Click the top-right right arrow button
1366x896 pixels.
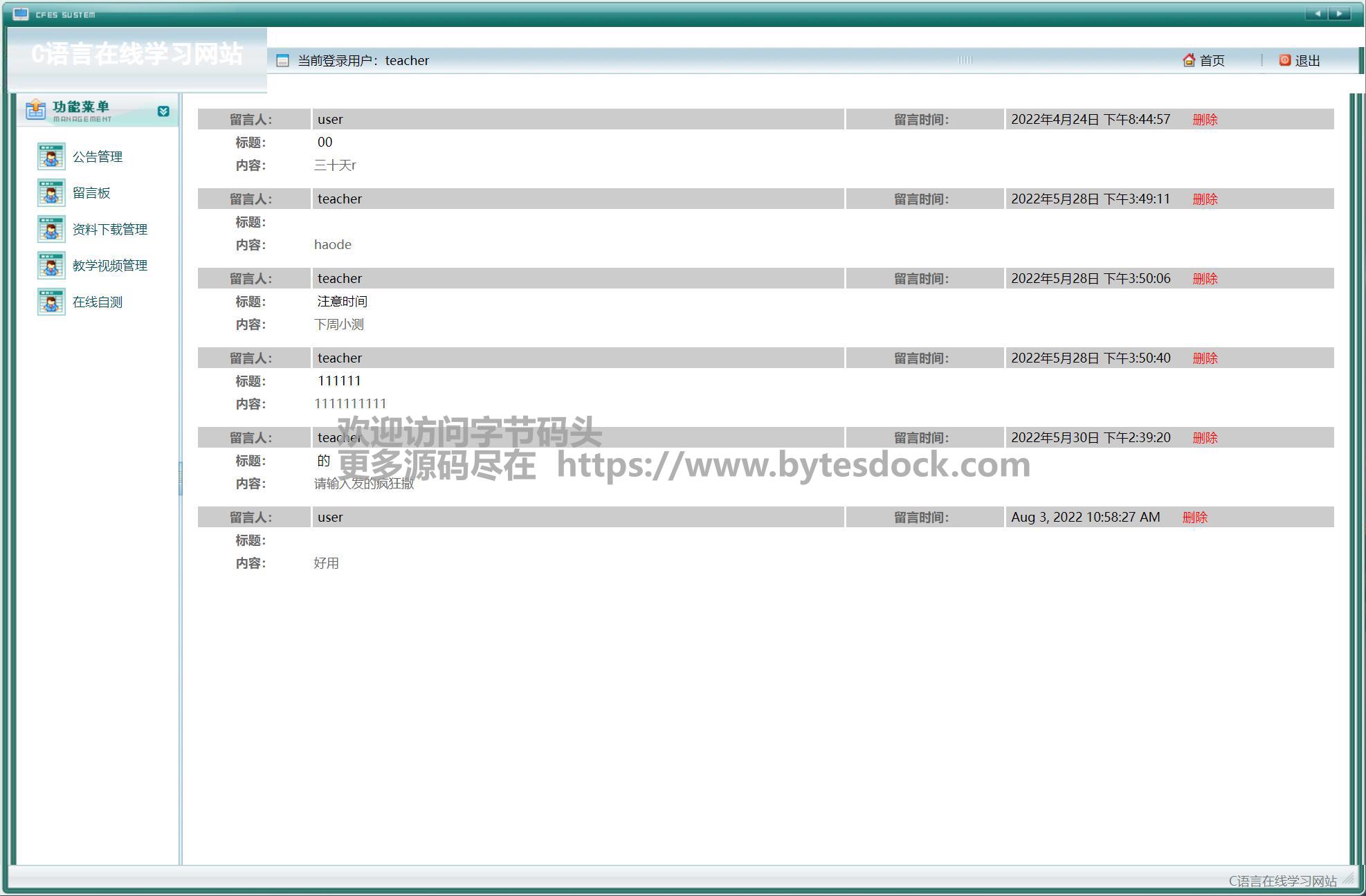1340,14
